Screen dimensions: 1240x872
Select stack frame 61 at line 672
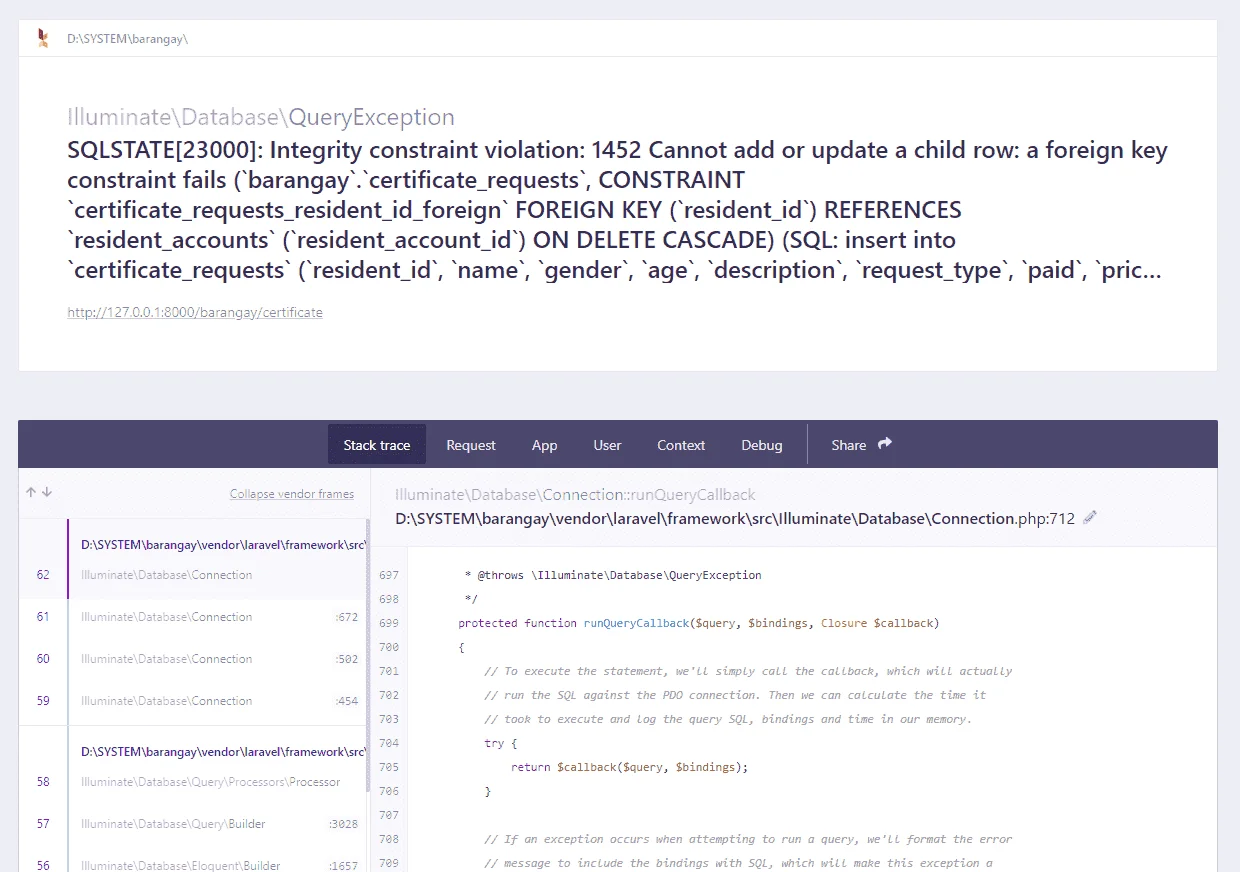pos(193,617)
